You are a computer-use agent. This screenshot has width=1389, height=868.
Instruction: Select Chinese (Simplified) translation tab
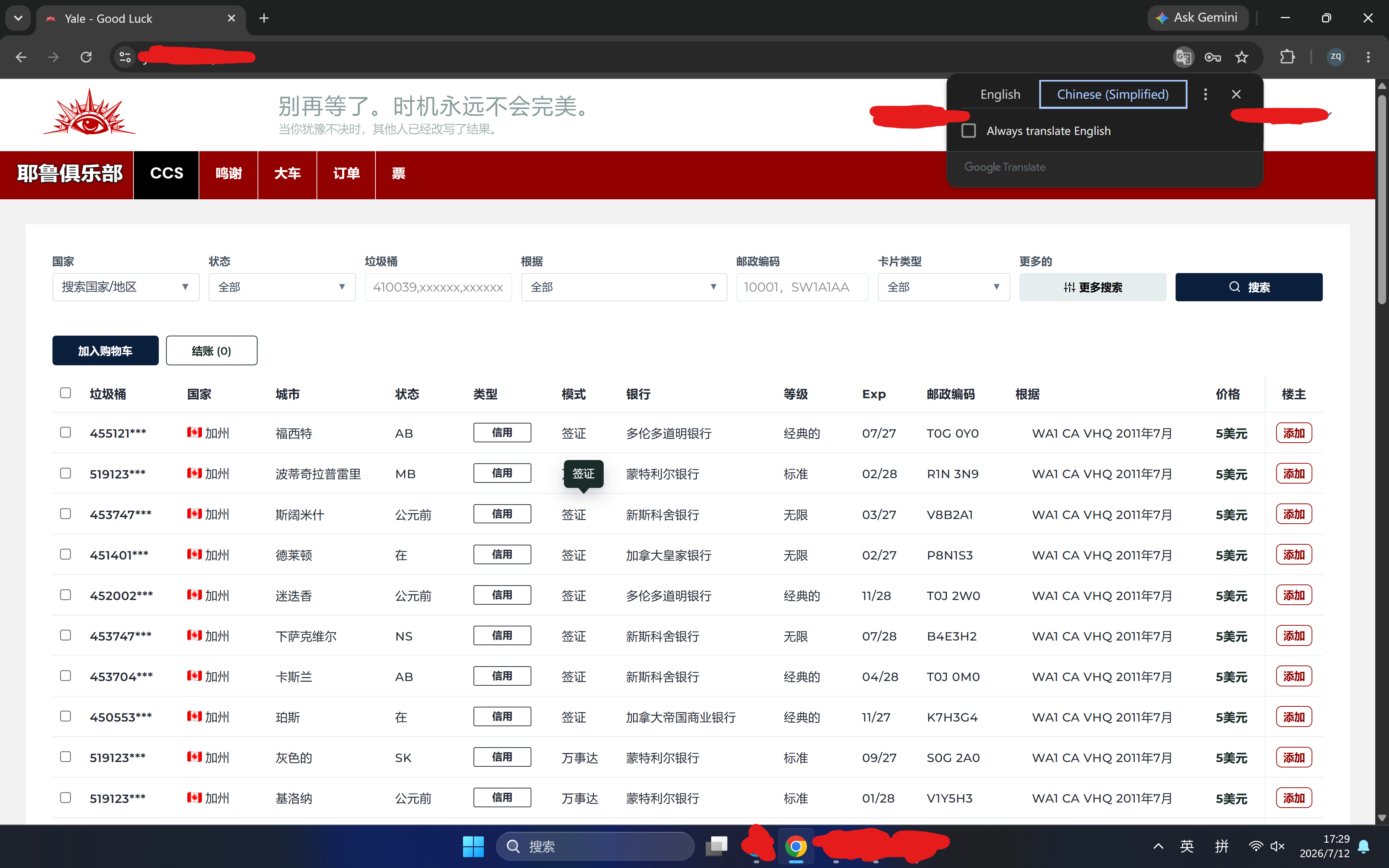tap(1113, 94)
